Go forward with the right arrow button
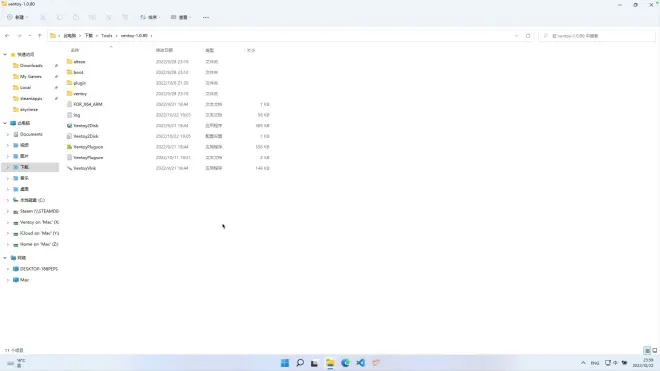This screenshot has width=660, height=371. 19,36
